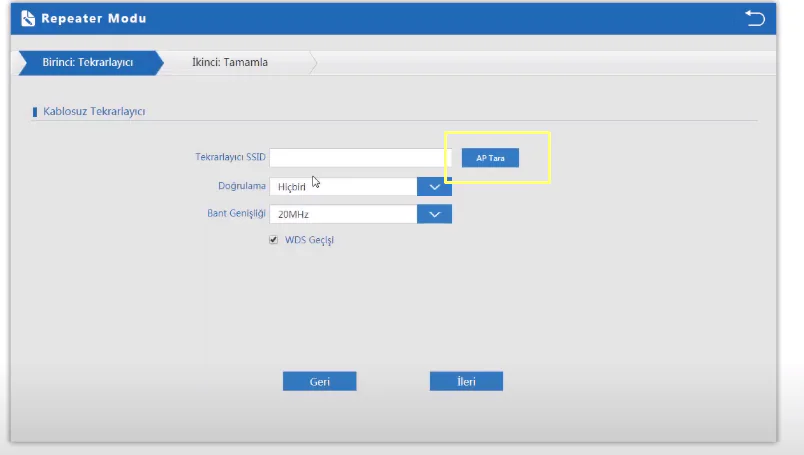The width and height of the screenshot is (804, 455).
Task: Click the back arrow icon in header
Action: (754, 18)
